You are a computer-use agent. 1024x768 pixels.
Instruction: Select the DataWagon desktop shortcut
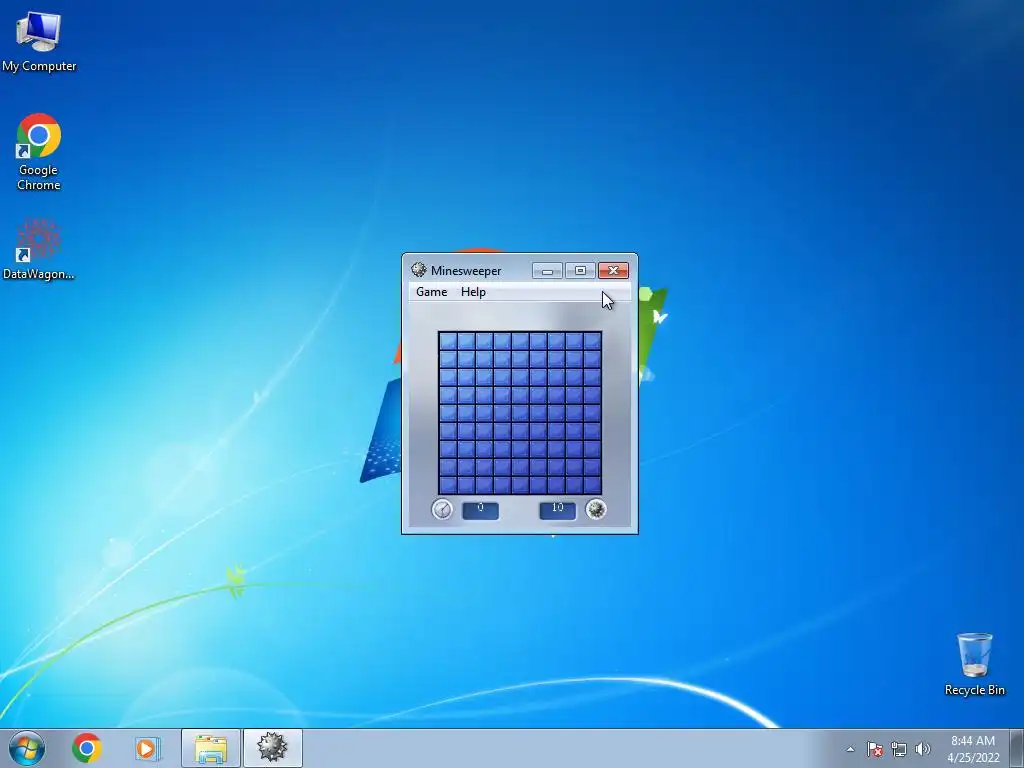[x=39, y=249]
